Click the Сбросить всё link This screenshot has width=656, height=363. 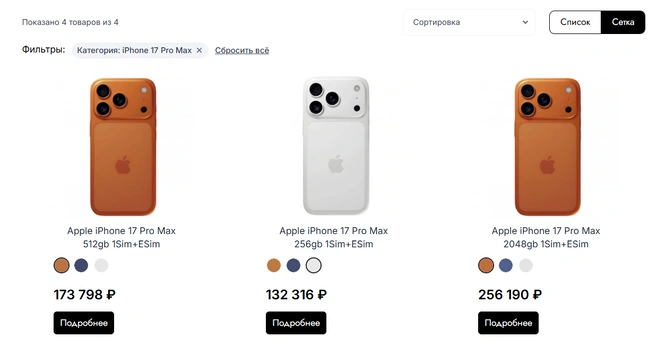(x=242, y=50)
